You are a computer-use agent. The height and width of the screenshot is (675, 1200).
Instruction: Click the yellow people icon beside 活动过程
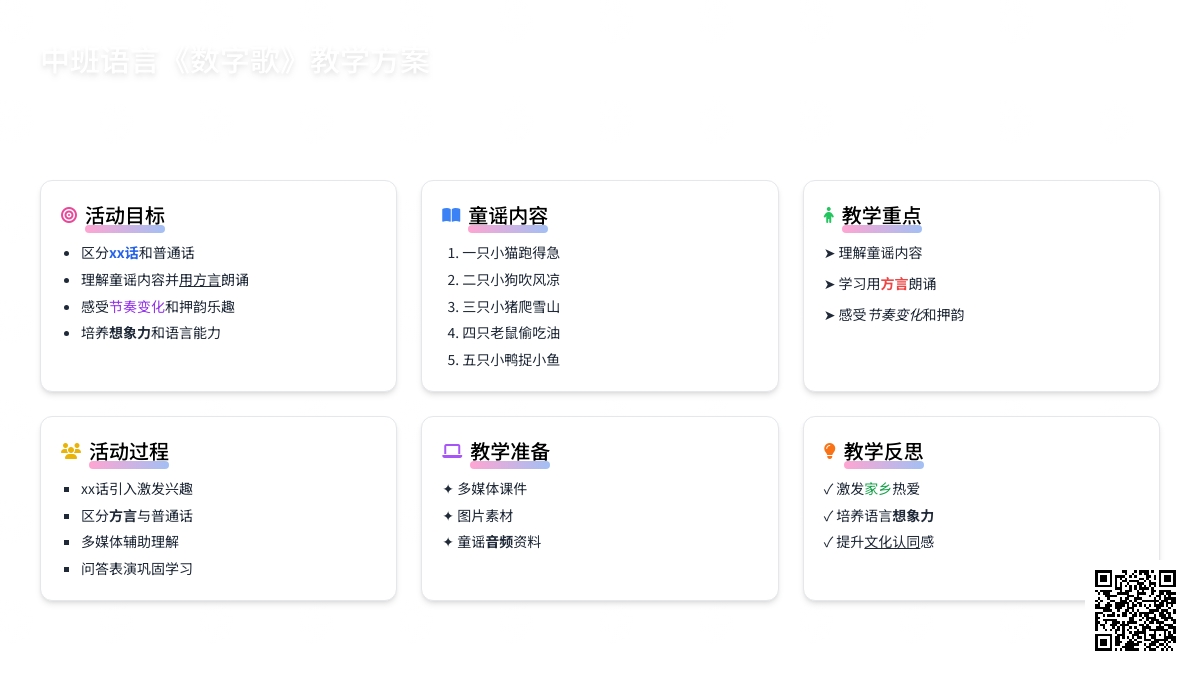pos(71,451)
